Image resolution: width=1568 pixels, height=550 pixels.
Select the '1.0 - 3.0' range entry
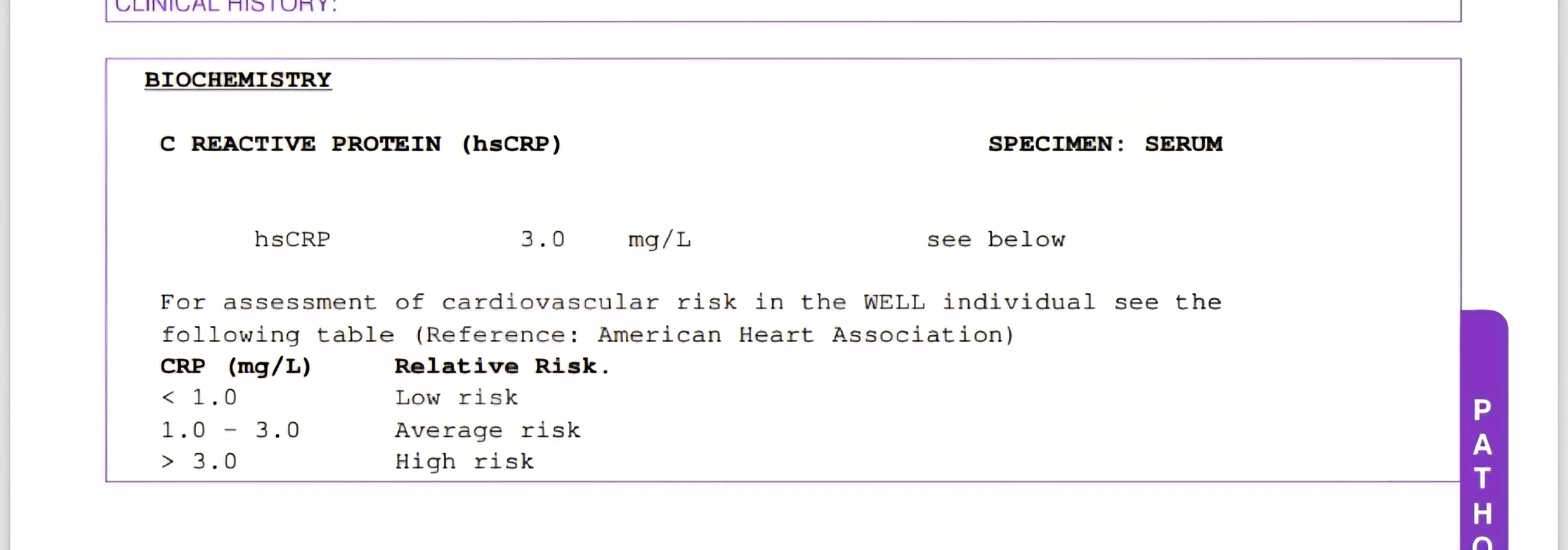point(230,430)
